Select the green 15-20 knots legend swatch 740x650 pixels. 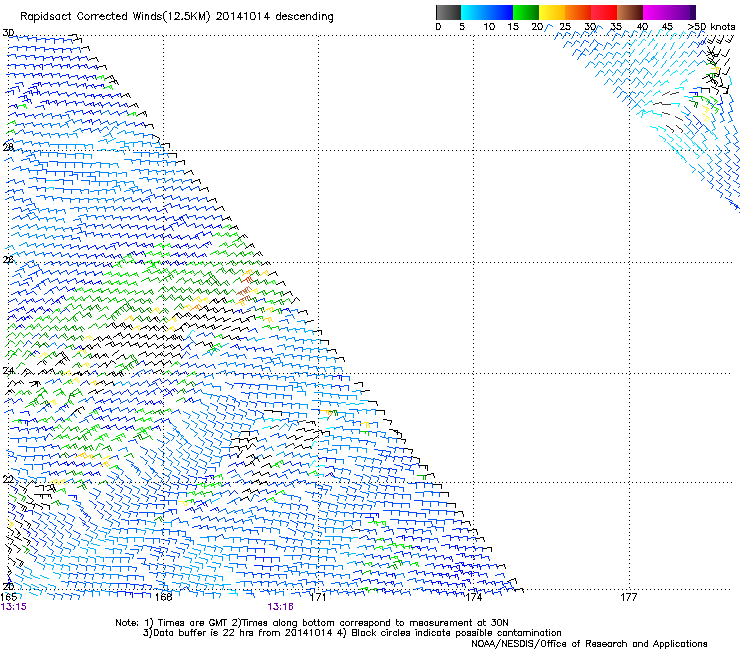pyautogui.click(x=526, y=12)
